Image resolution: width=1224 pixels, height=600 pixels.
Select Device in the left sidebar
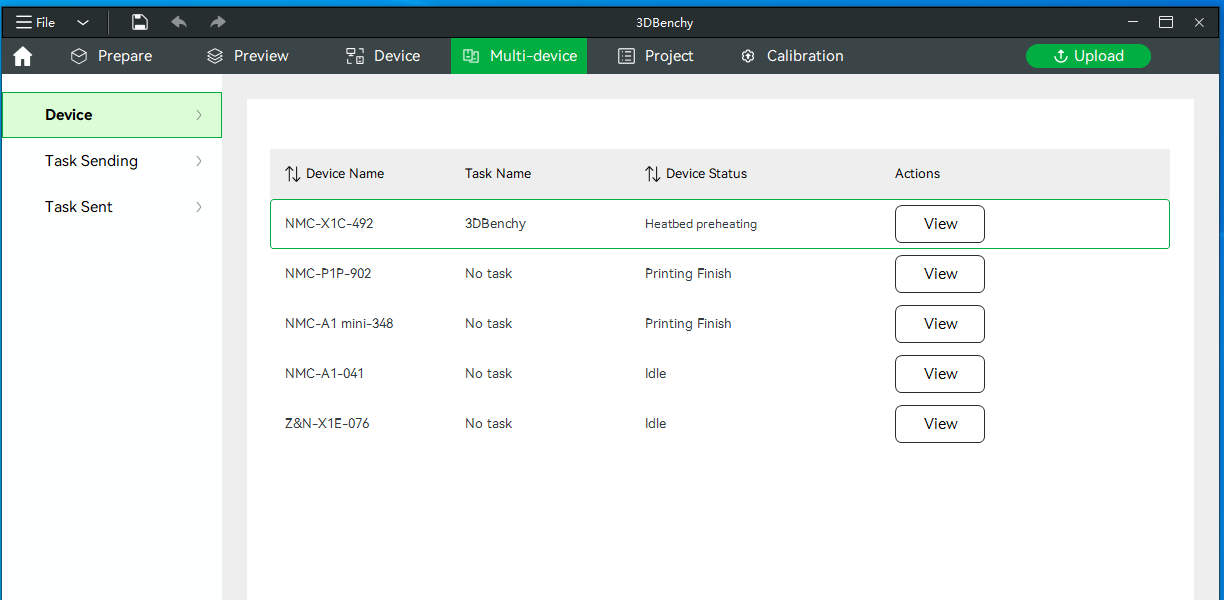[111, 115]
